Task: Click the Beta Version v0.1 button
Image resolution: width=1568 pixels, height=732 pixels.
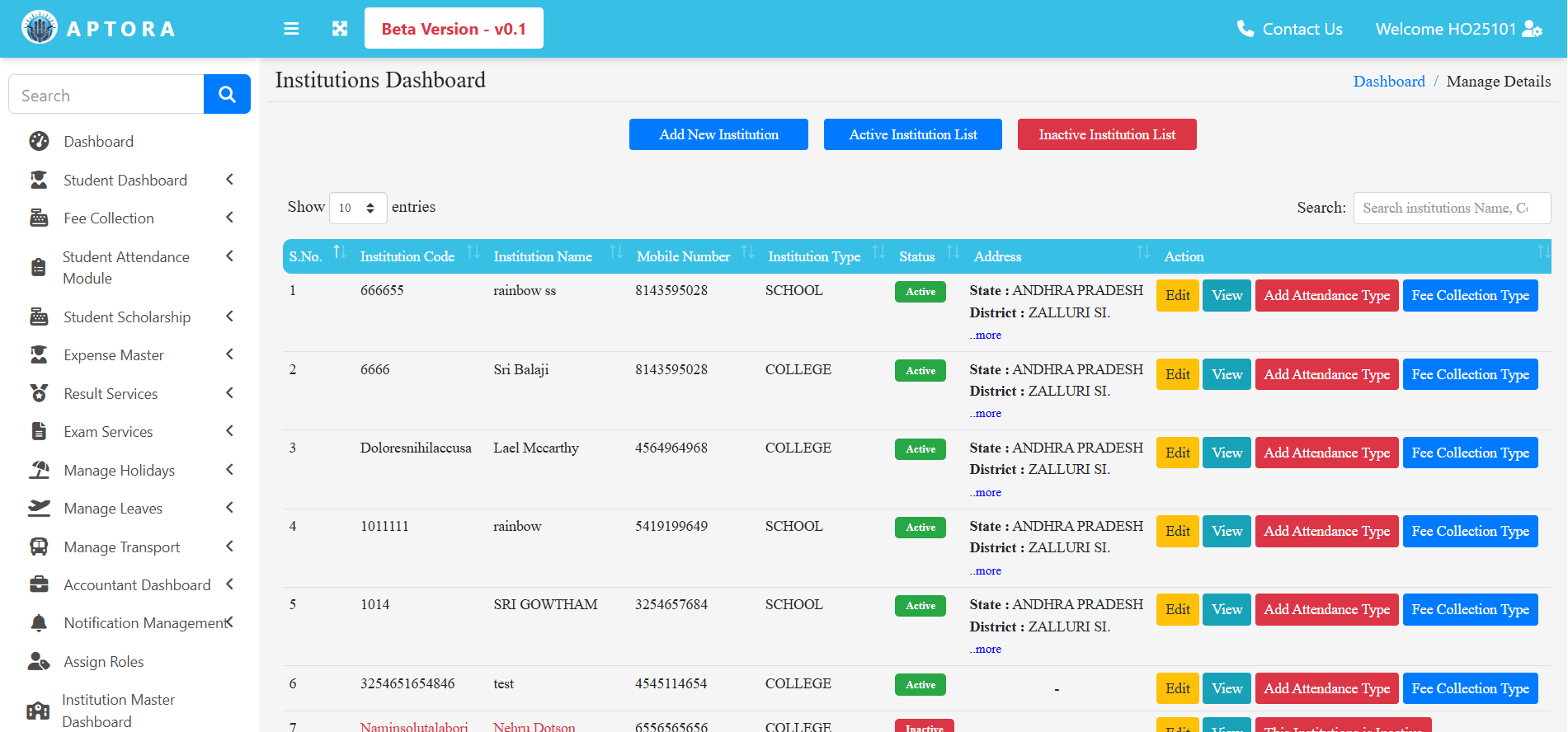Action: click(454, 28)
